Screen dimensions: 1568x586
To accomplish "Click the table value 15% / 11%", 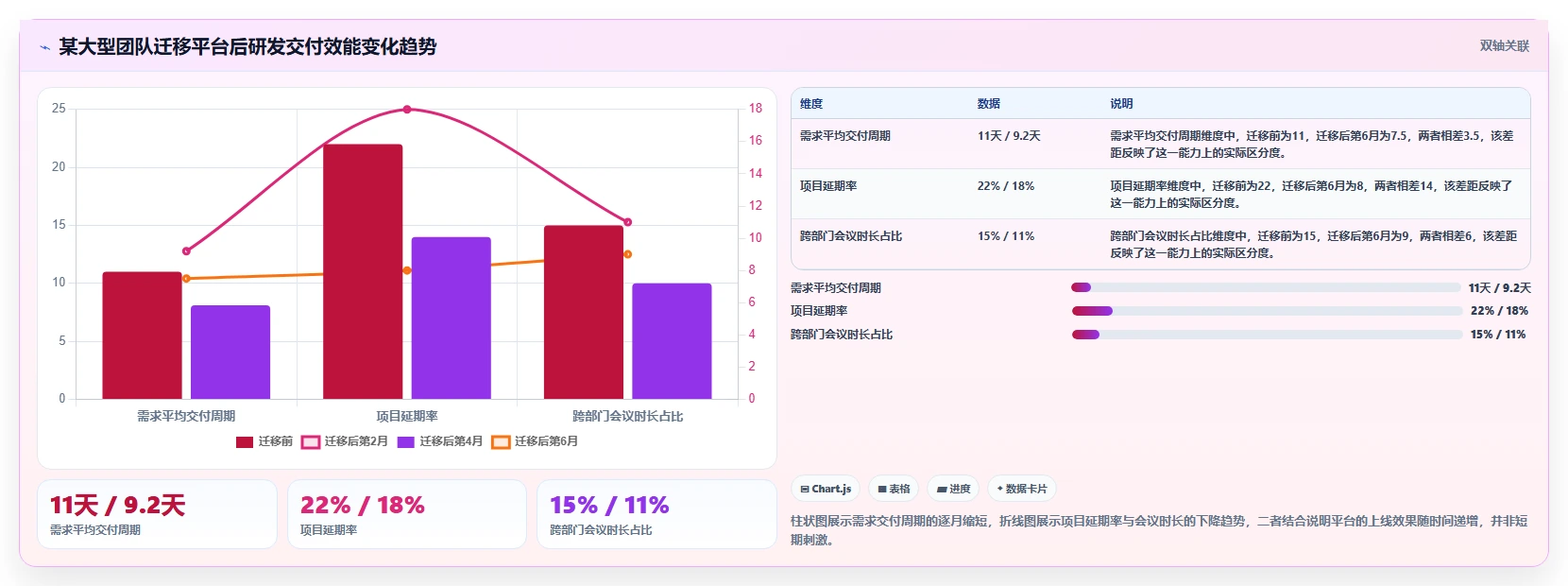I will coord(1006,236).
